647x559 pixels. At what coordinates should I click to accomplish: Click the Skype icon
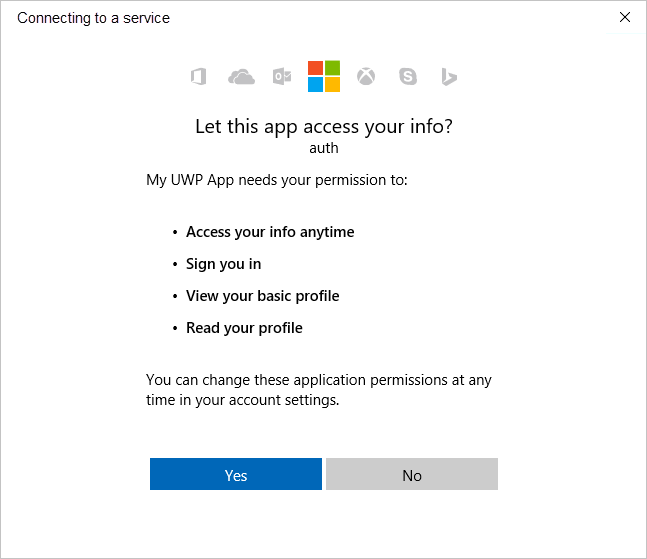(x=407, y=77)
